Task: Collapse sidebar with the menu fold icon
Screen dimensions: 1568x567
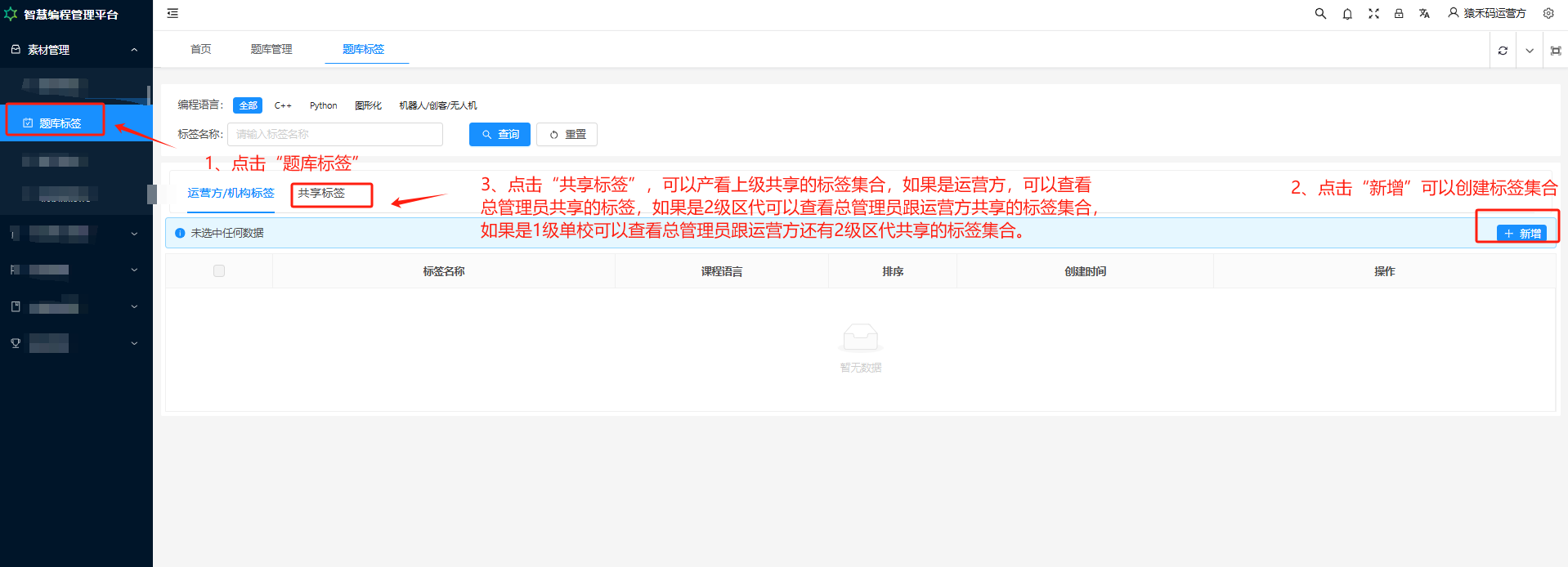Action: (172, 14)
